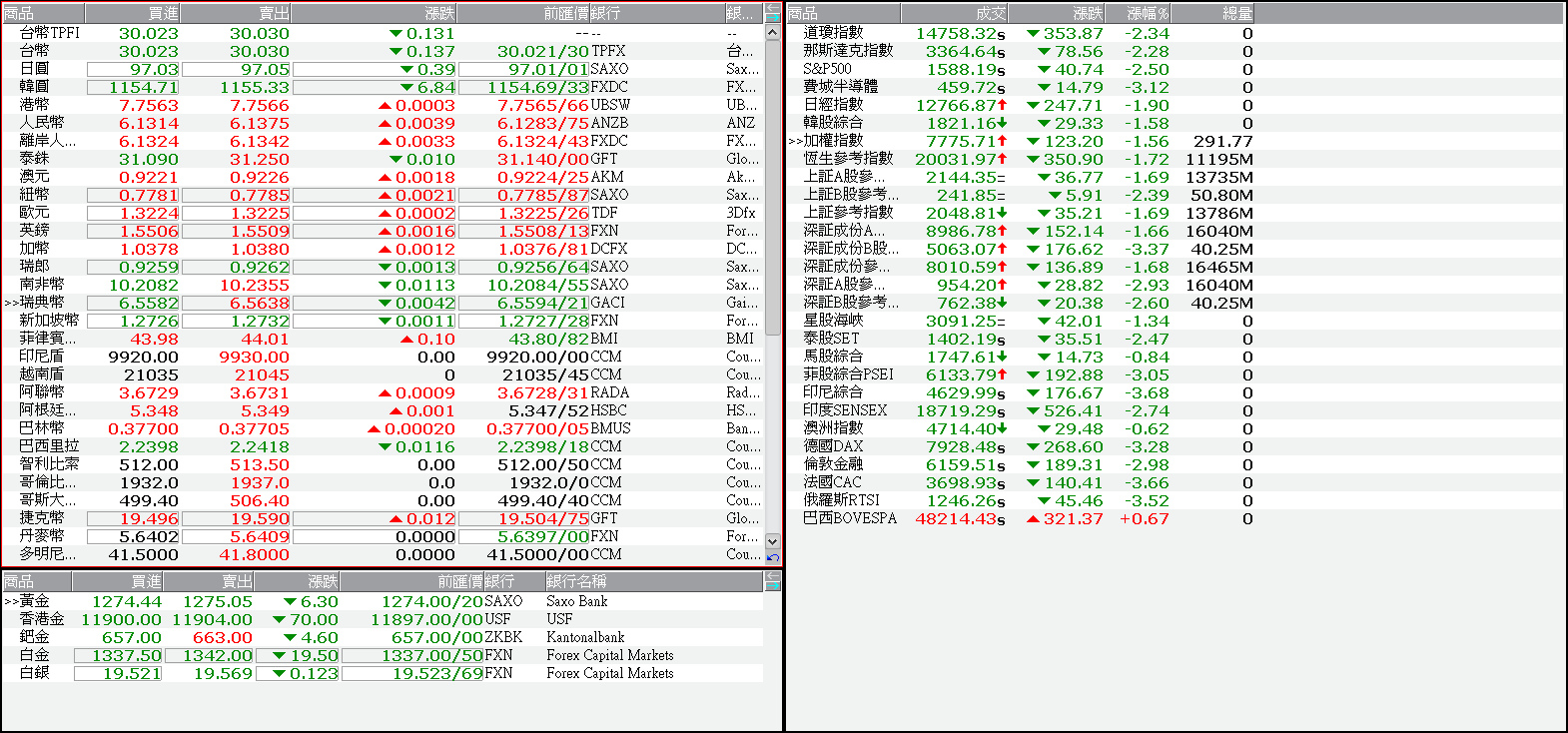Select the 瑞典幣 currency row
The width and height of the screenshot is (1568, 733).
tap(383, 303)
